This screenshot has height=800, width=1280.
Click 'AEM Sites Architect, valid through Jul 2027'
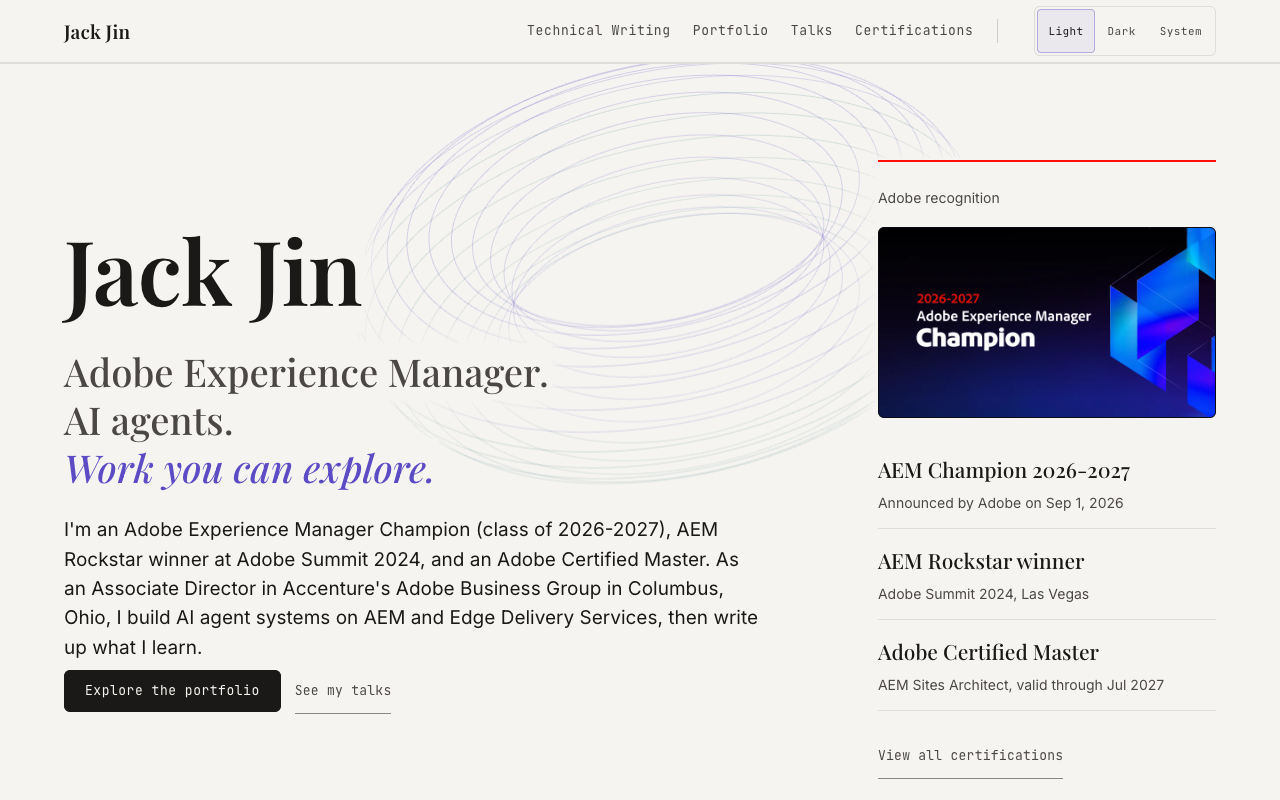1021,685
